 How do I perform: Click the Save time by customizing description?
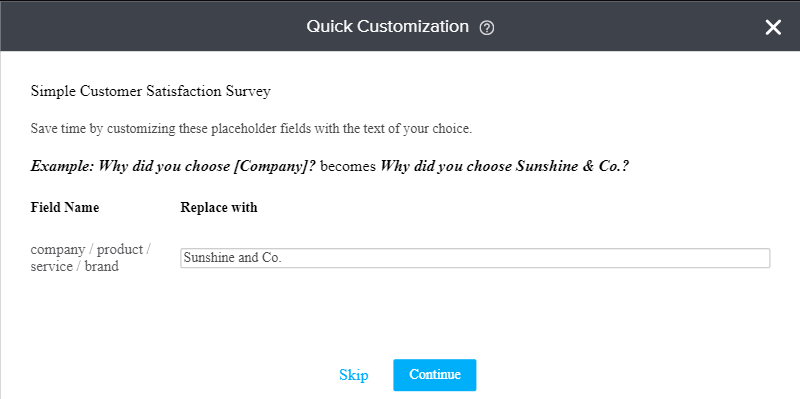pyautogui.click(x=252, y=129)
